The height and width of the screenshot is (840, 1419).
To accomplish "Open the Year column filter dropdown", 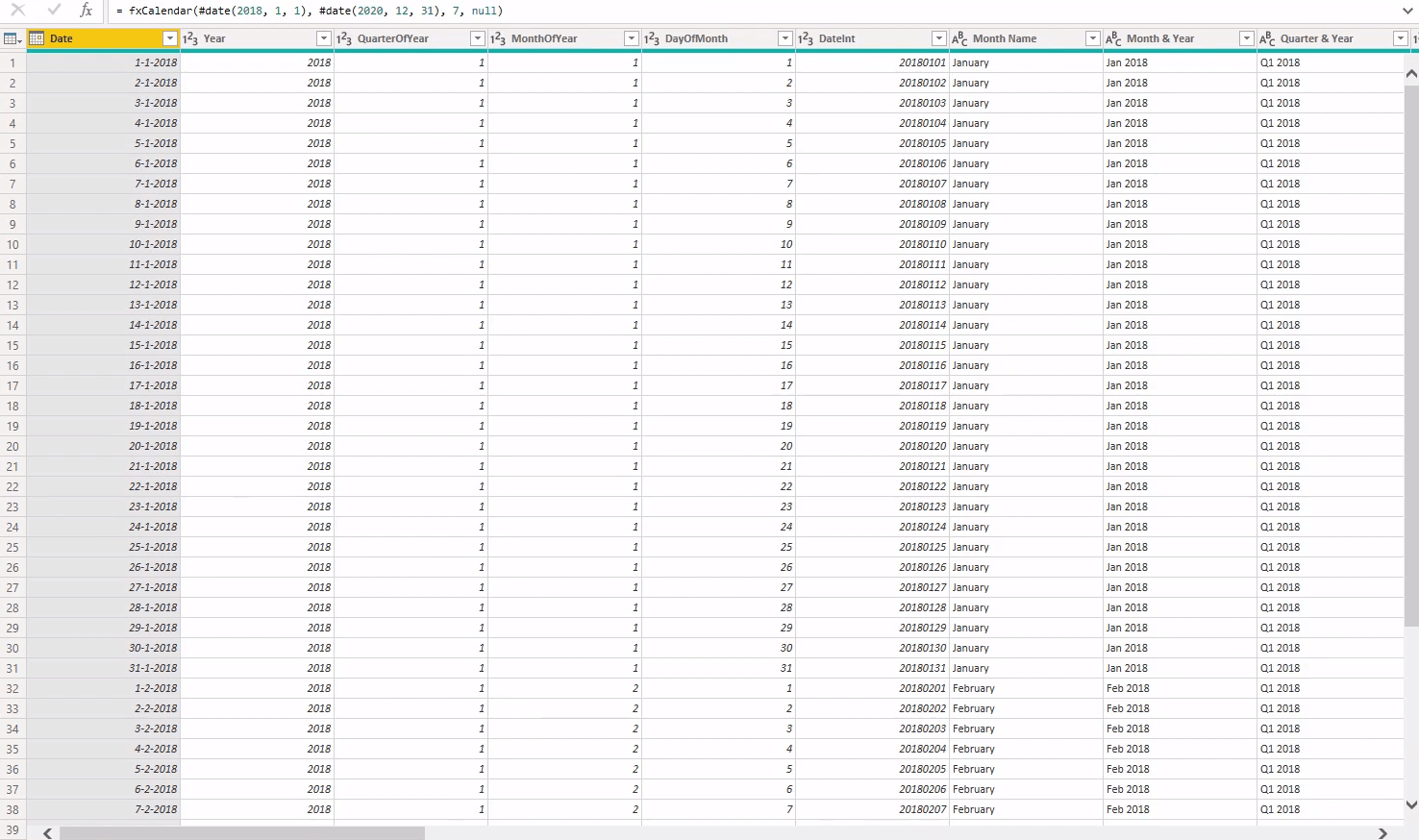I will pos(324,38).
